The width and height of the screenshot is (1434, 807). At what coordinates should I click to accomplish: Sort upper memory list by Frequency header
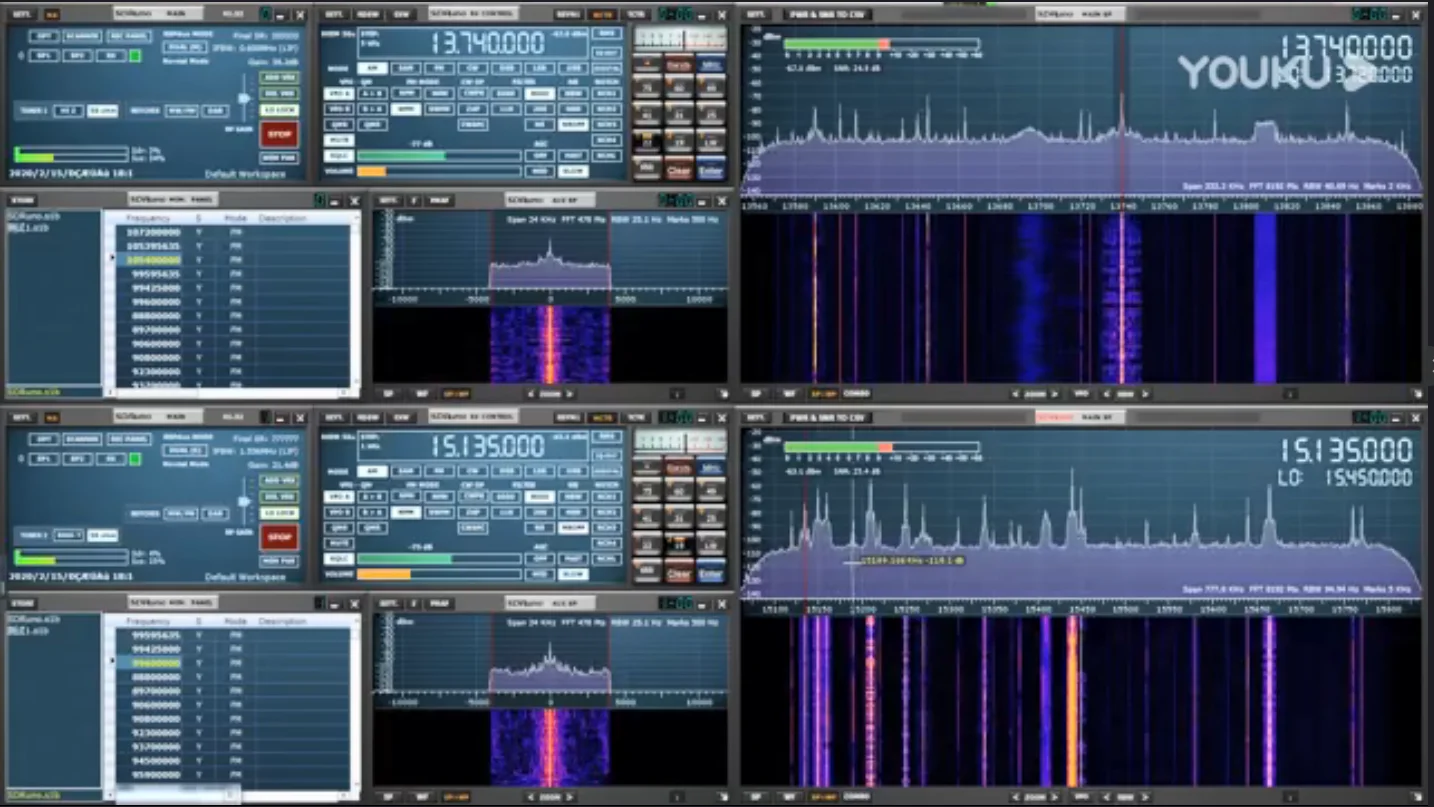tap(147, 218)
